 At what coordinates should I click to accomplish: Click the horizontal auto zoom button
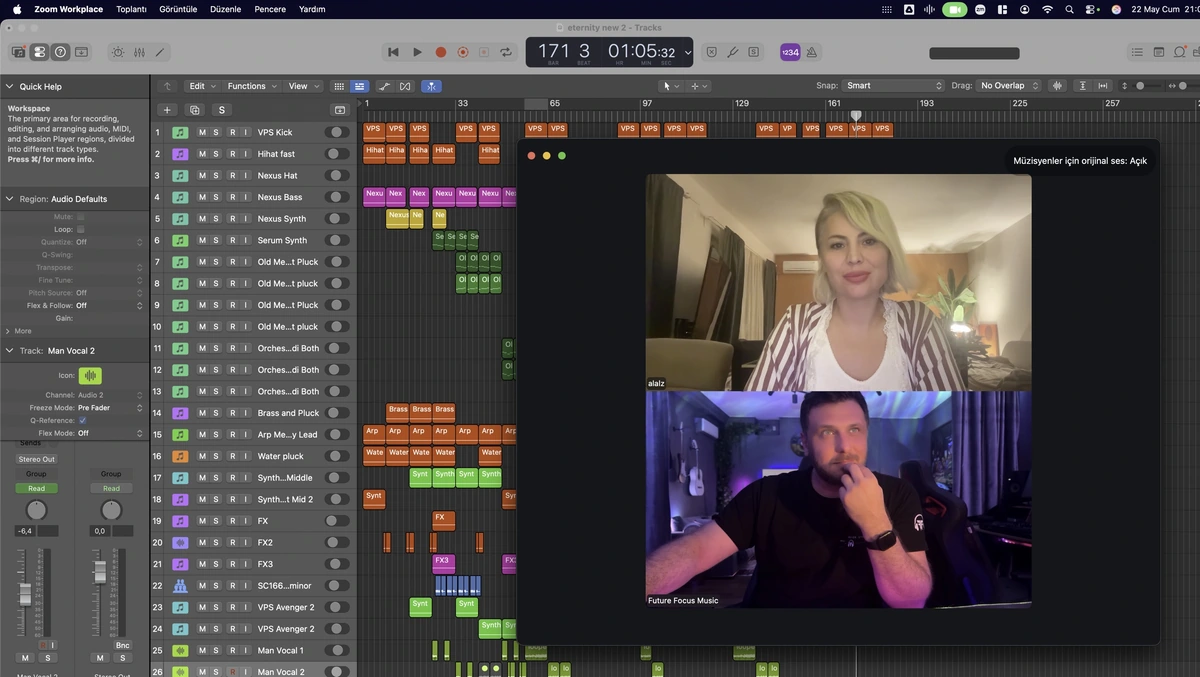pyautogui.click(x=1103, y=86)
